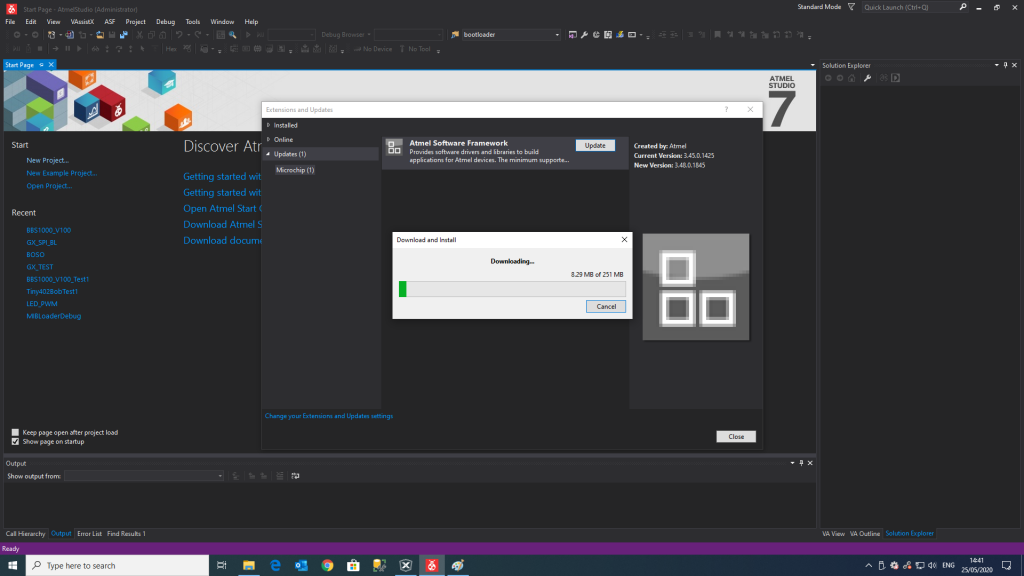Switch to the VA Outline tab
The height and width of the screenshot is (576, 1024).
tap(865, 534)
